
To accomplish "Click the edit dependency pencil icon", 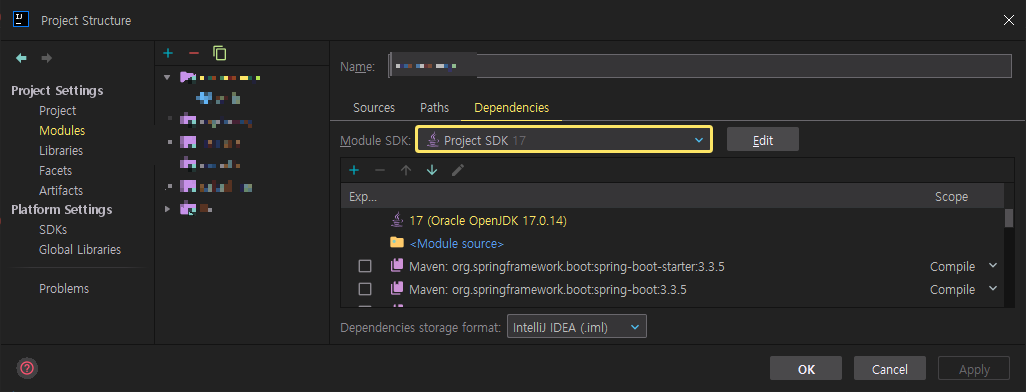I will click(458, 170).
